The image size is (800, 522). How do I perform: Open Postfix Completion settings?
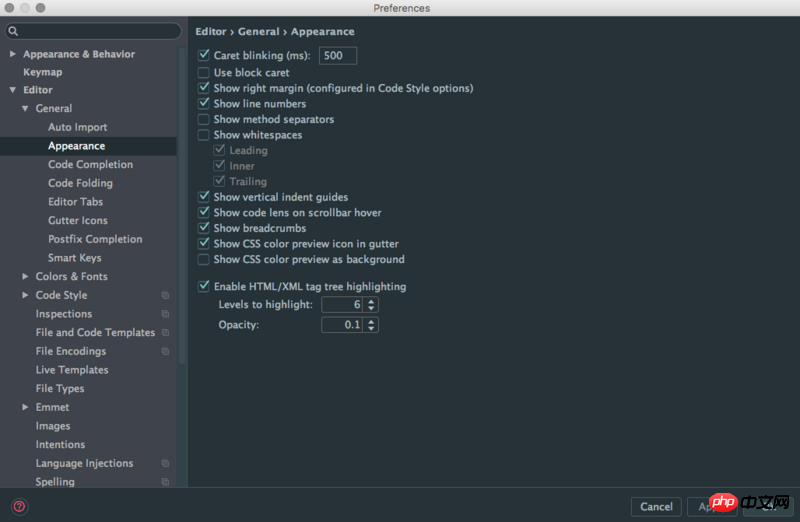[x=95, y=239]
